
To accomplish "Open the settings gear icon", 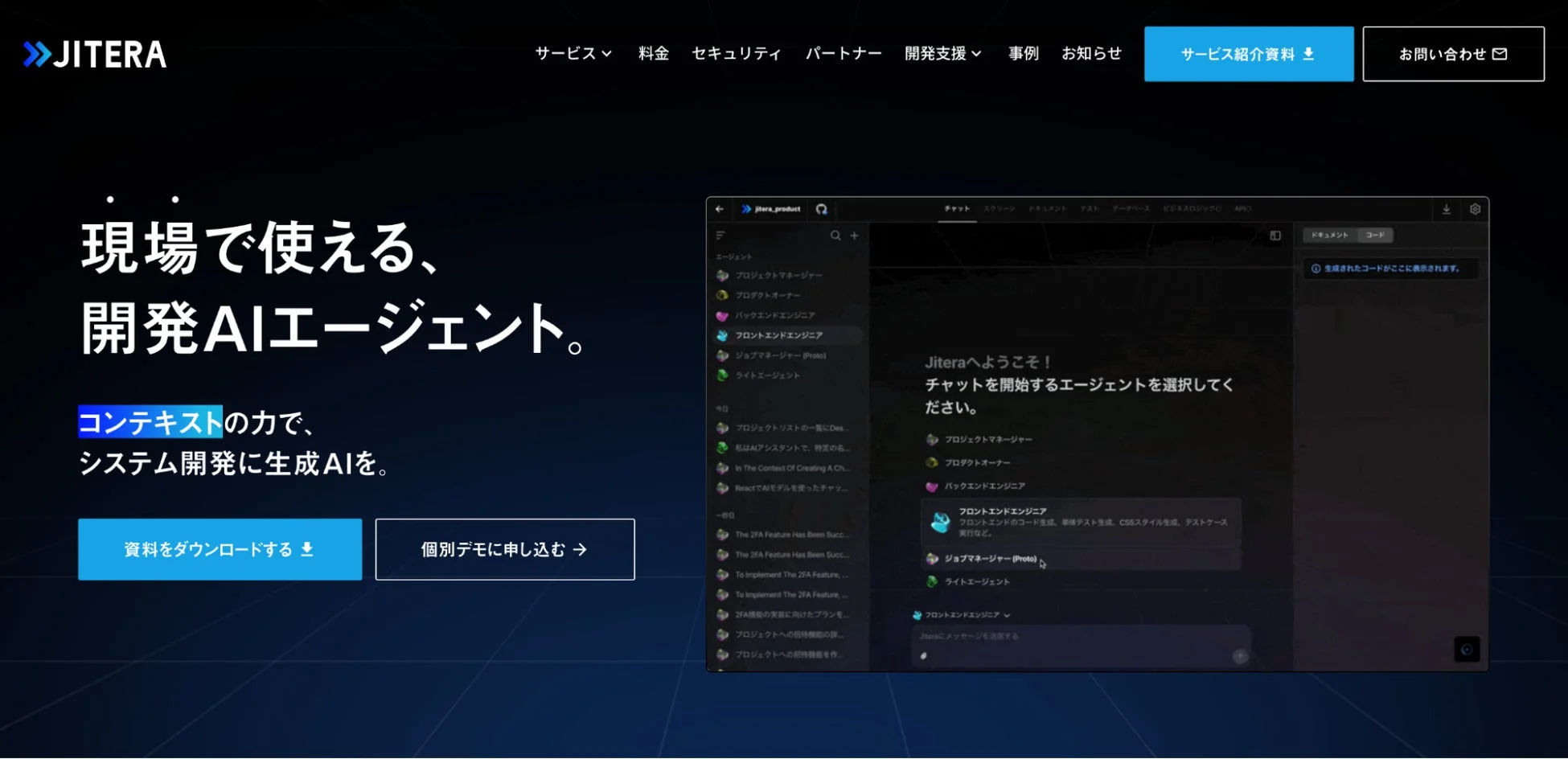I will pyautogui.click(x=1476, y=209).
